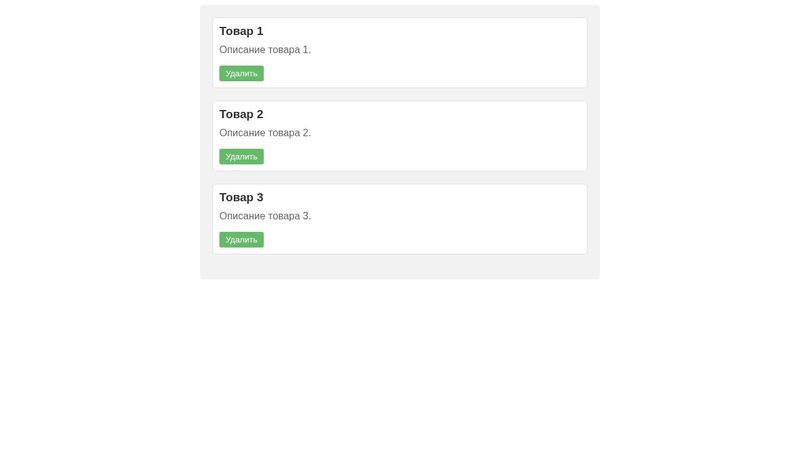The height and width of the screenshot is (450, 800).
Task: Click the description 'Описание товара 2.'
Action: [x=265, y=133]
